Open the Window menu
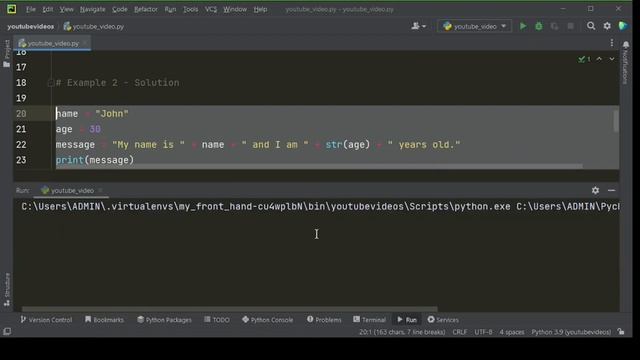 click(235, 9)
